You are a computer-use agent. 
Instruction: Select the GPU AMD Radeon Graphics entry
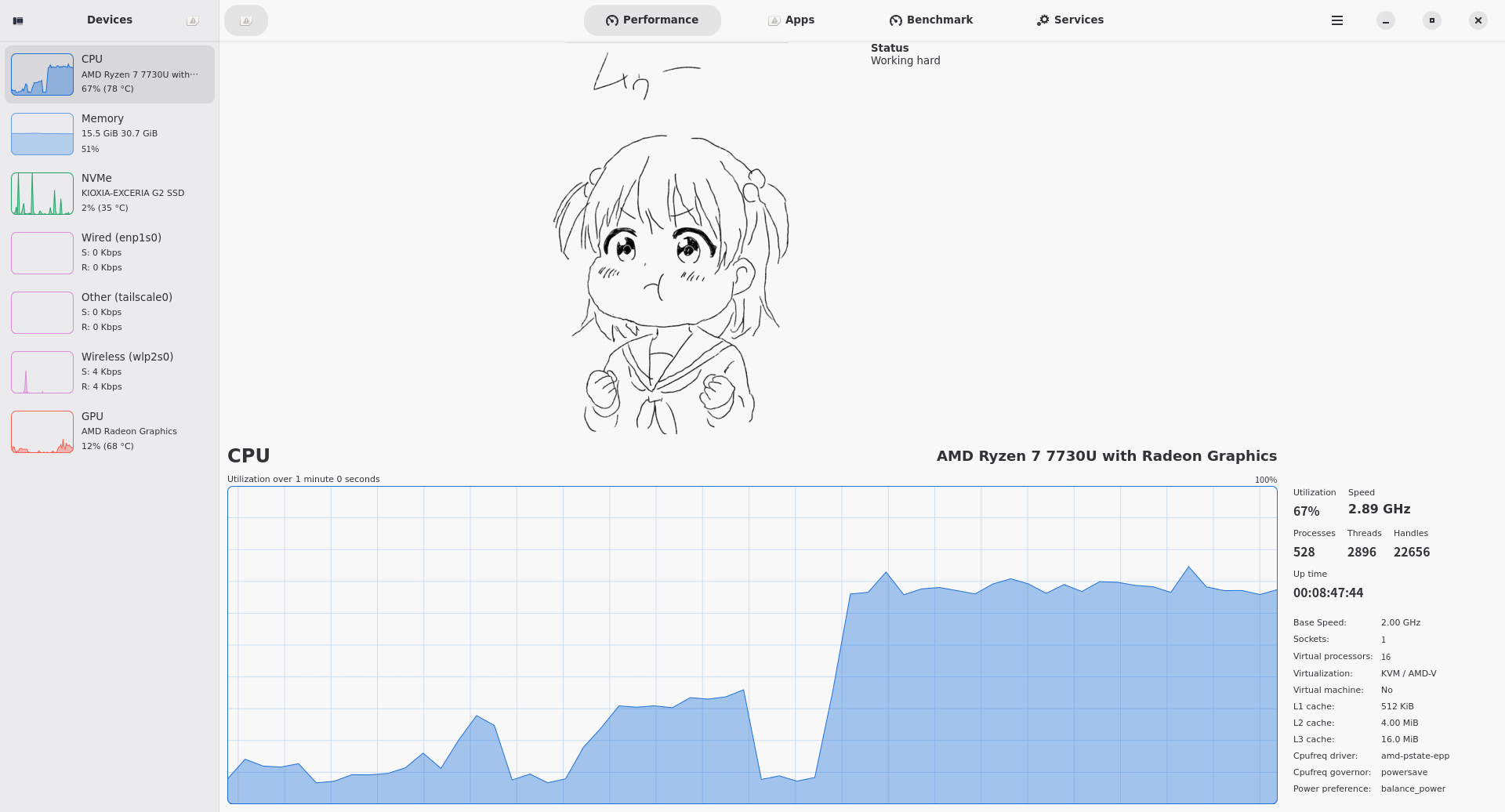pyautogui.click(x=110, y=431)
